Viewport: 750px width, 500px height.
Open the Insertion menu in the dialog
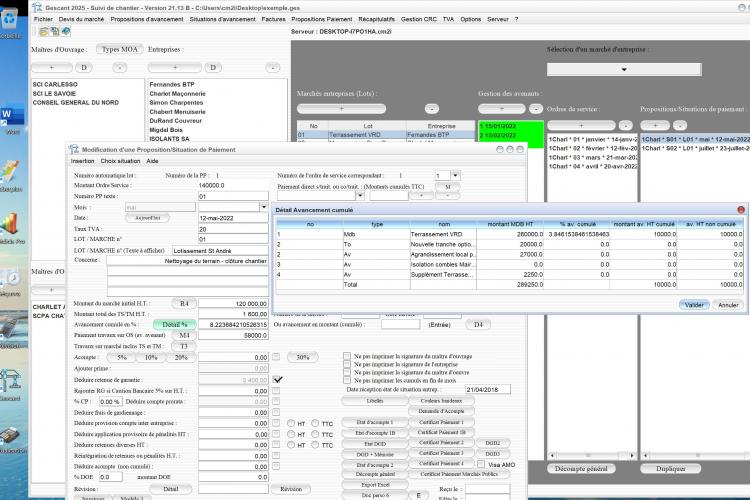(x=82, y=161)
